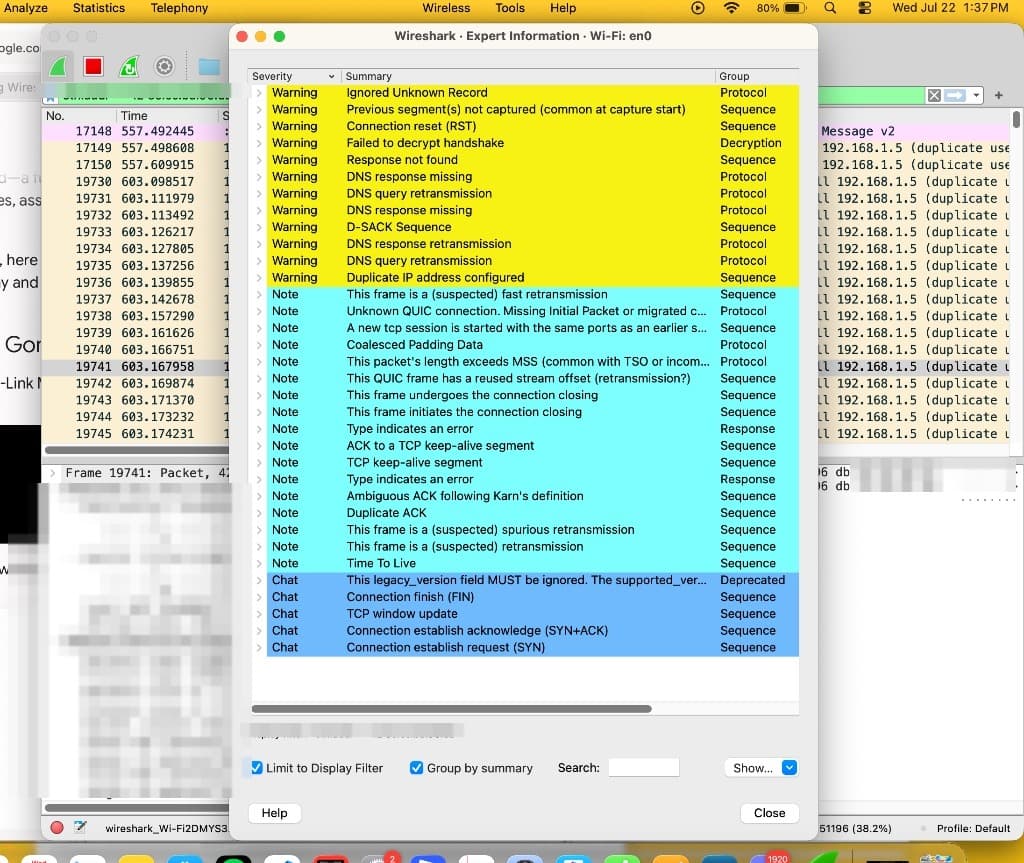Viewport: 1024px width, 863px height.
Task: Add filter button with the plus icon
Action: [x=998, y=95]
